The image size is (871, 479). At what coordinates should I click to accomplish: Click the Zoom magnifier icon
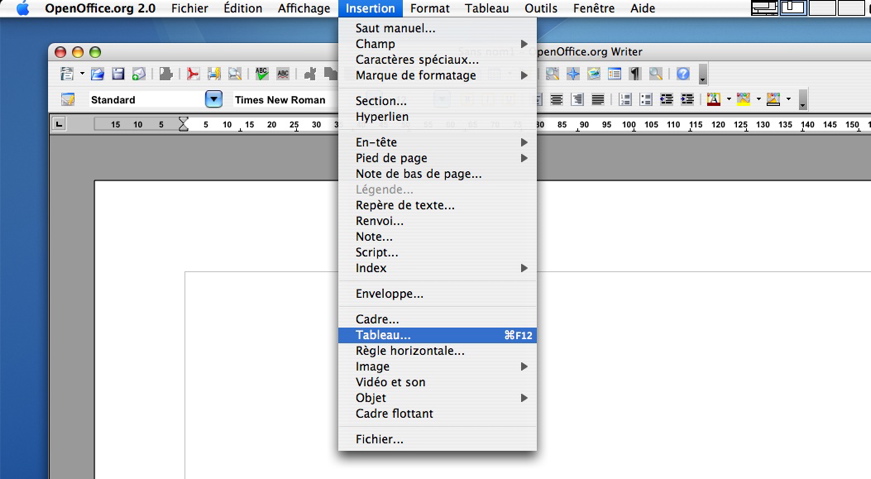tap(655, 73)
